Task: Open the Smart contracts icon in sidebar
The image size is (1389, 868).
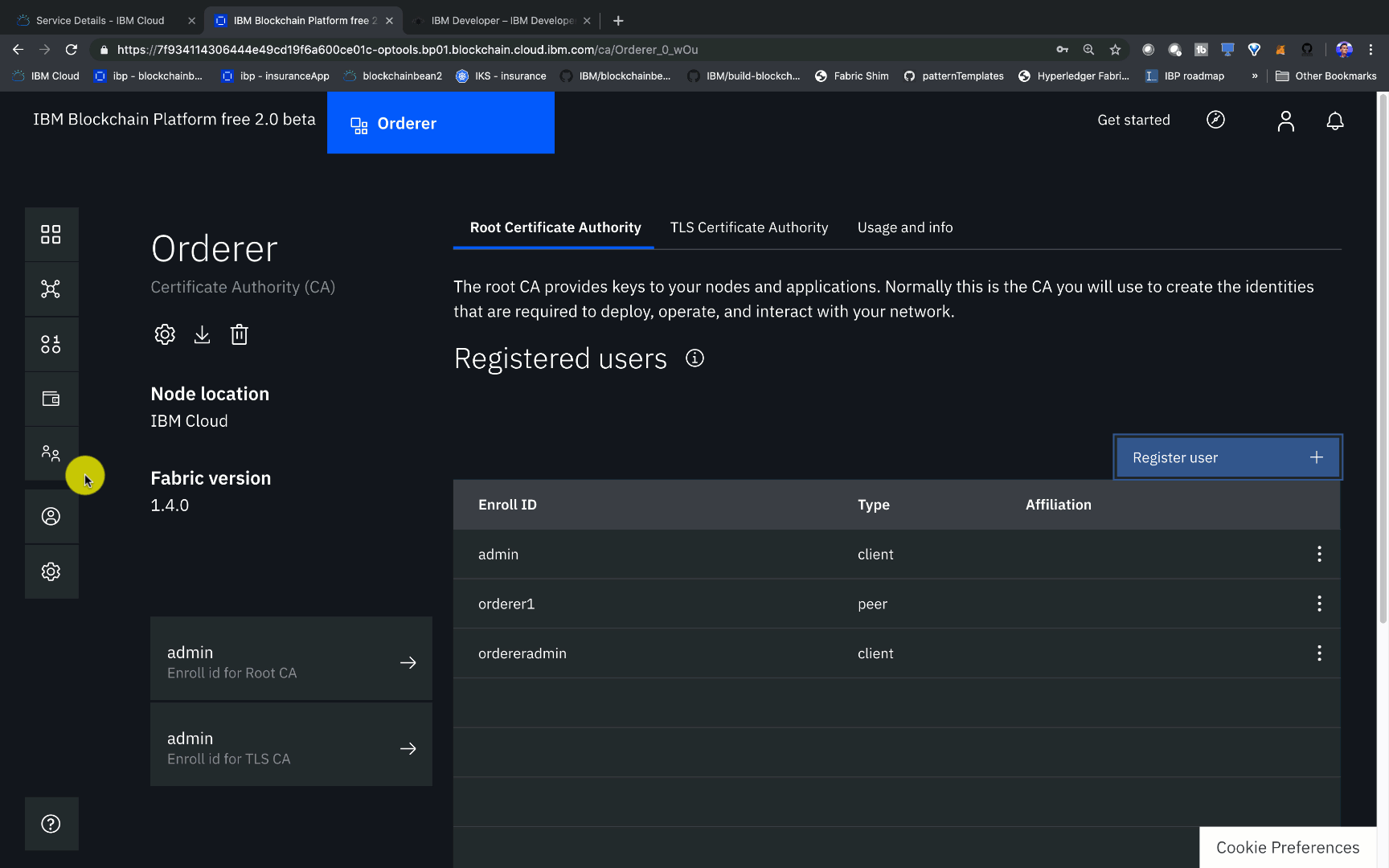Action: pyautogui.click(x=51, y=344)
